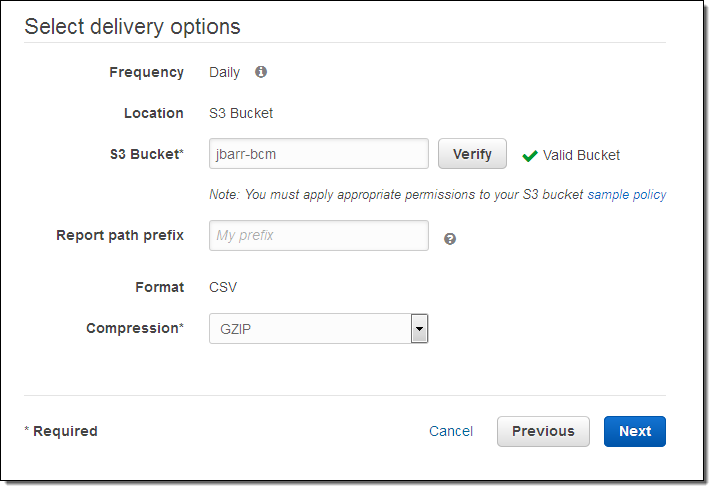Click the Format label
The height and width of the screenshot is (491, 714).
[x=160, y=287]
